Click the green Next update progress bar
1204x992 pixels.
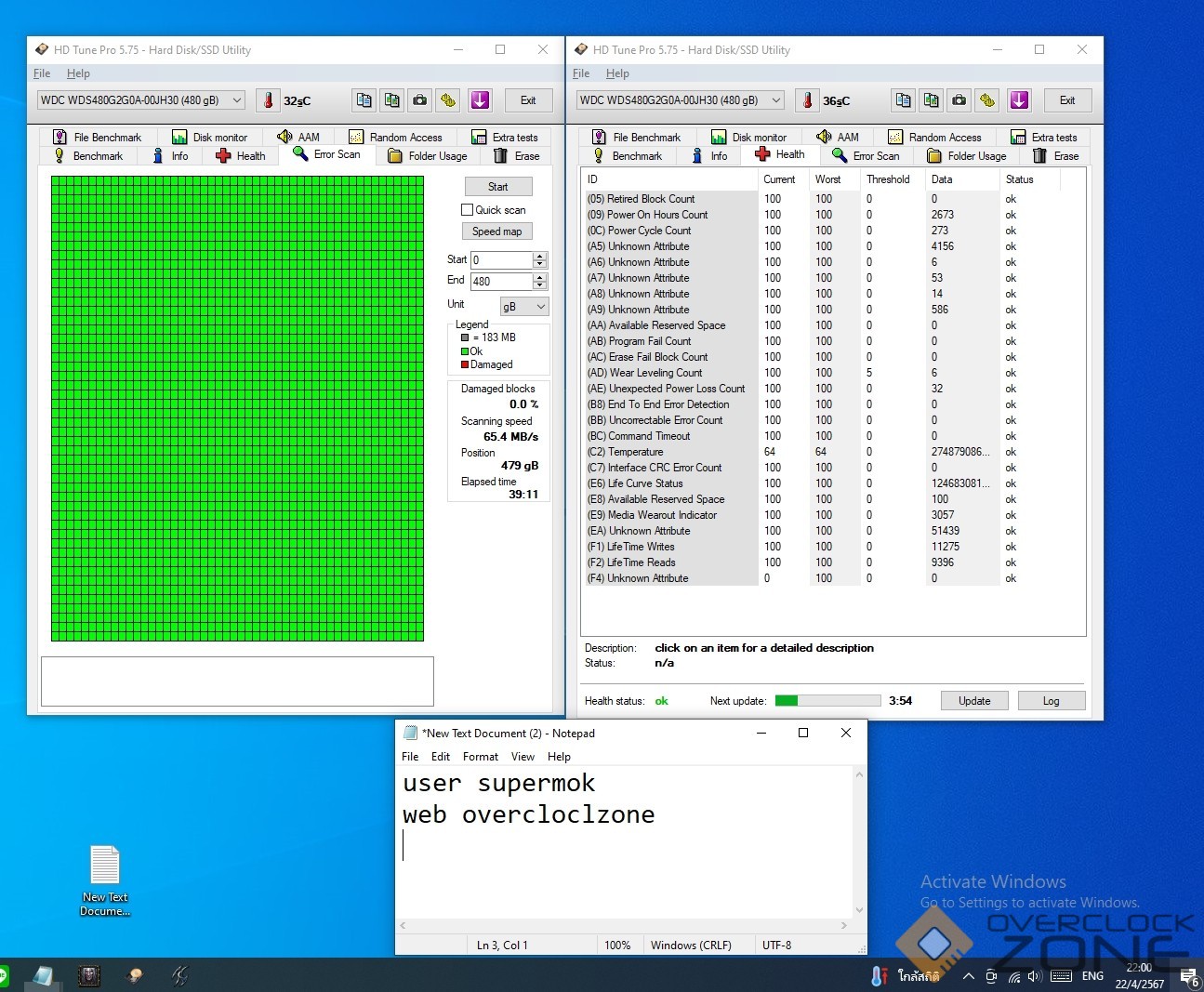(x=827, y=701)
